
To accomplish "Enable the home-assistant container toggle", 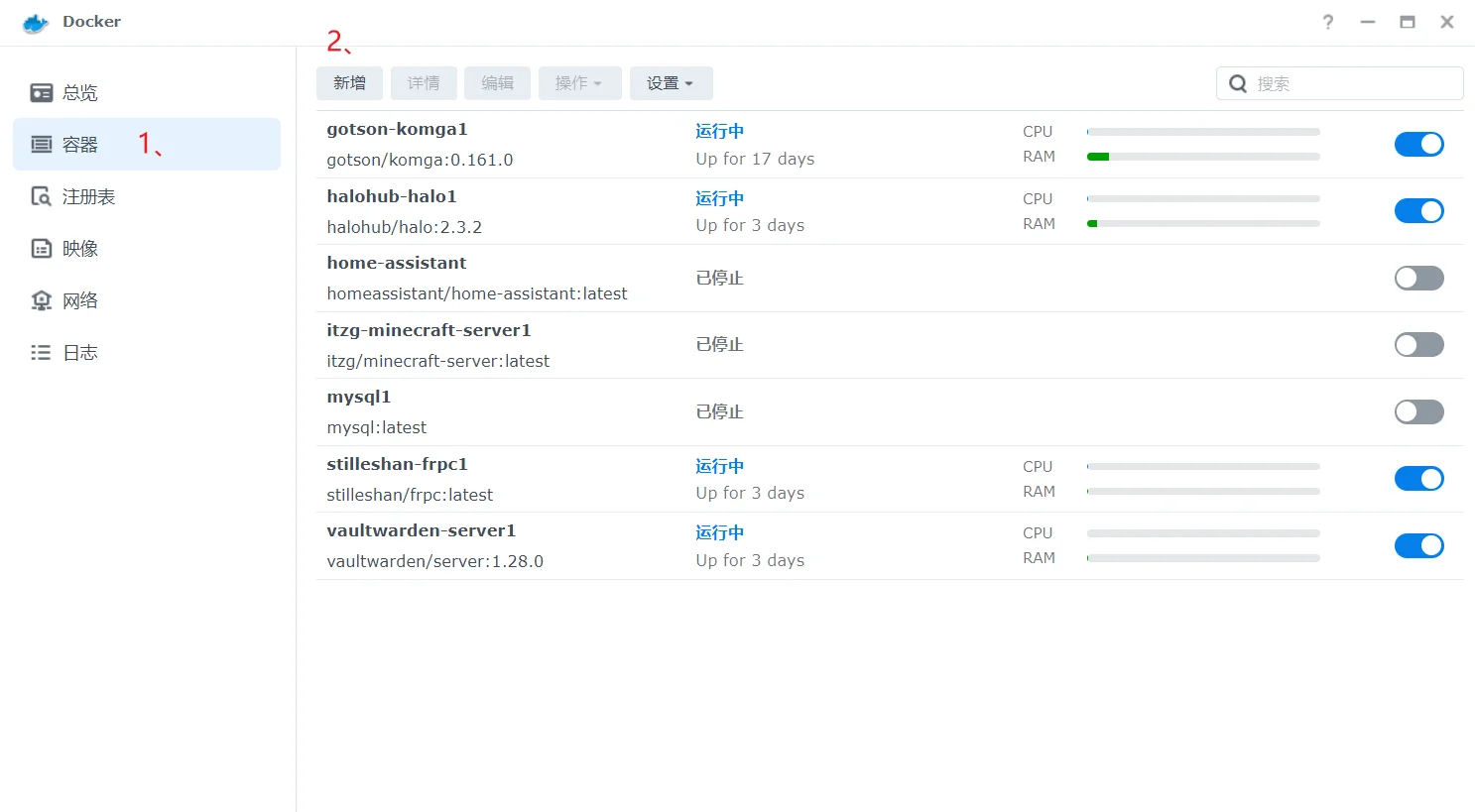I will (1418, 279).
